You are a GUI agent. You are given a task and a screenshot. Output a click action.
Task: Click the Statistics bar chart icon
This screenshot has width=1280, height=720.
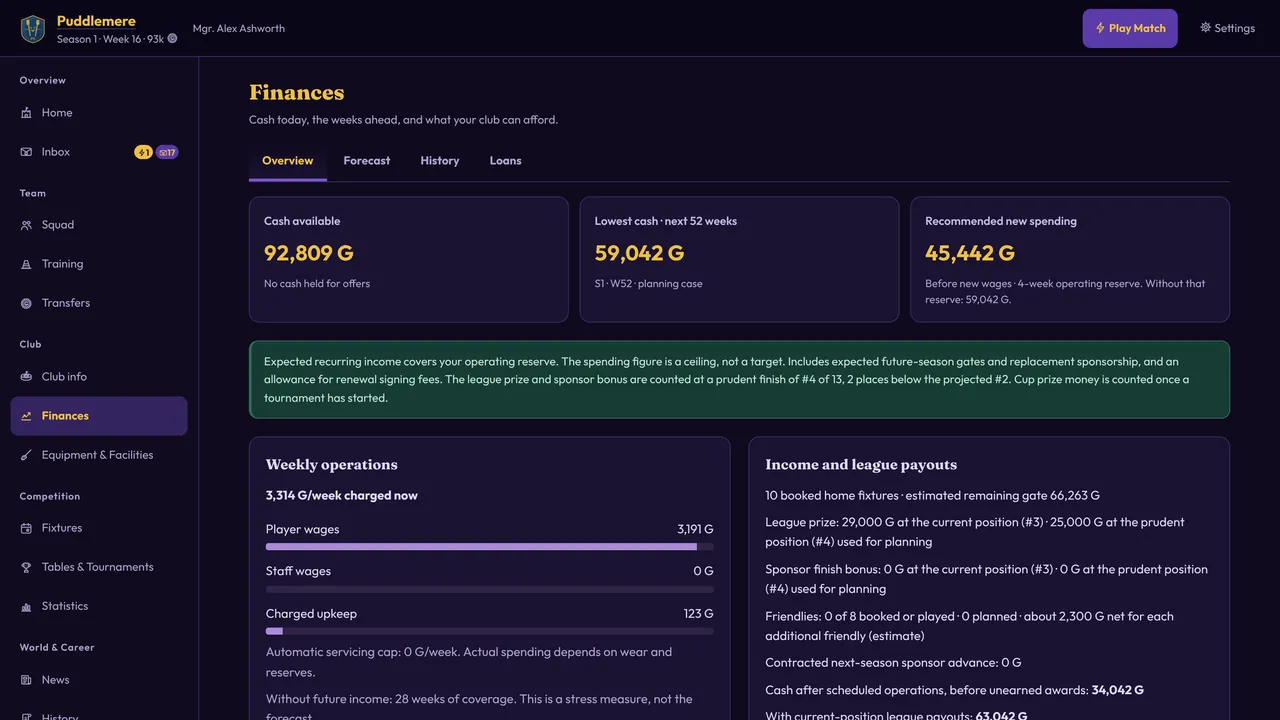pyautogui.click(x=26, y=606)
